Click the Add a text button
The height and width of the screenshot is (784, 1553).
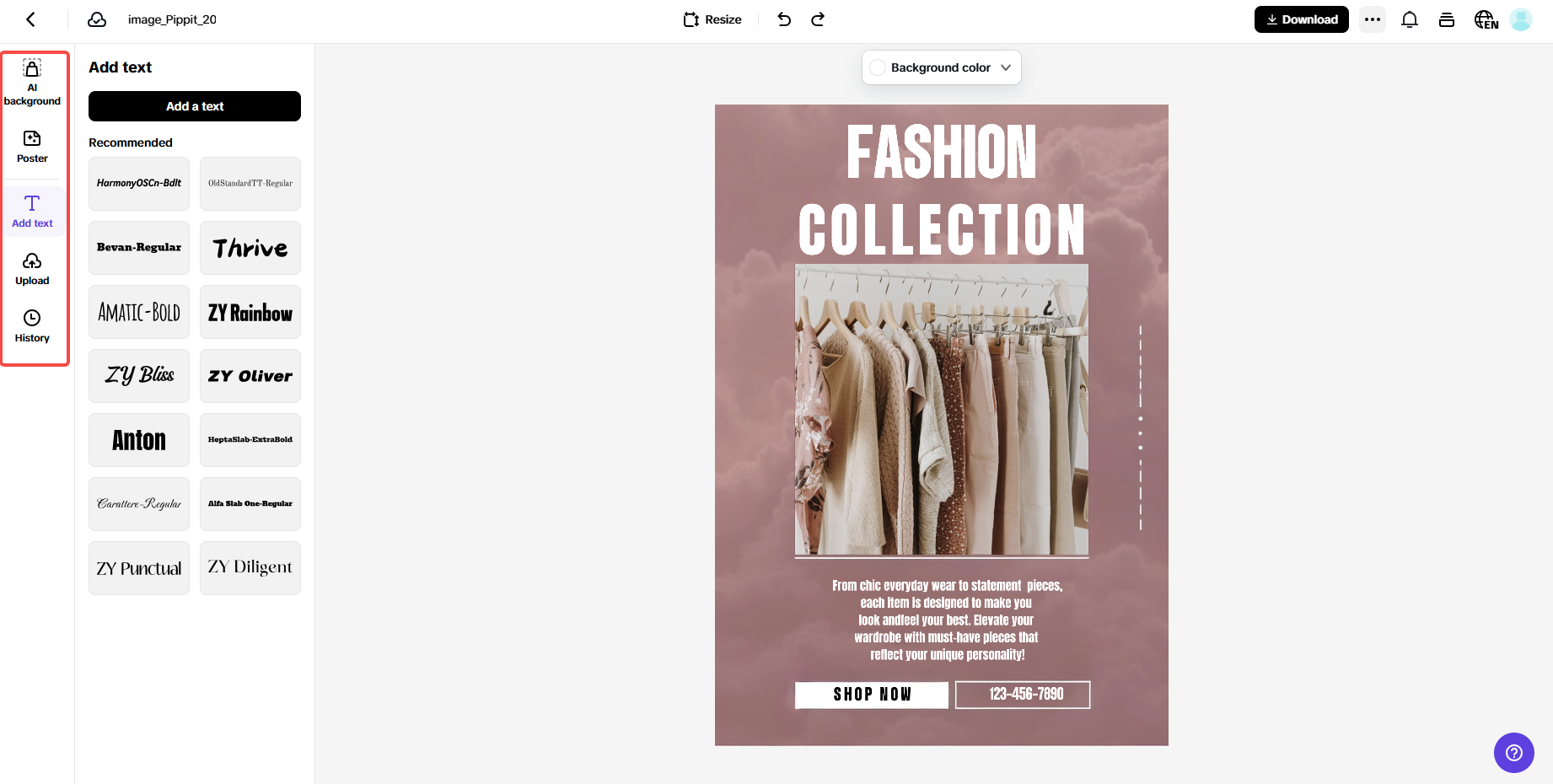194,106
